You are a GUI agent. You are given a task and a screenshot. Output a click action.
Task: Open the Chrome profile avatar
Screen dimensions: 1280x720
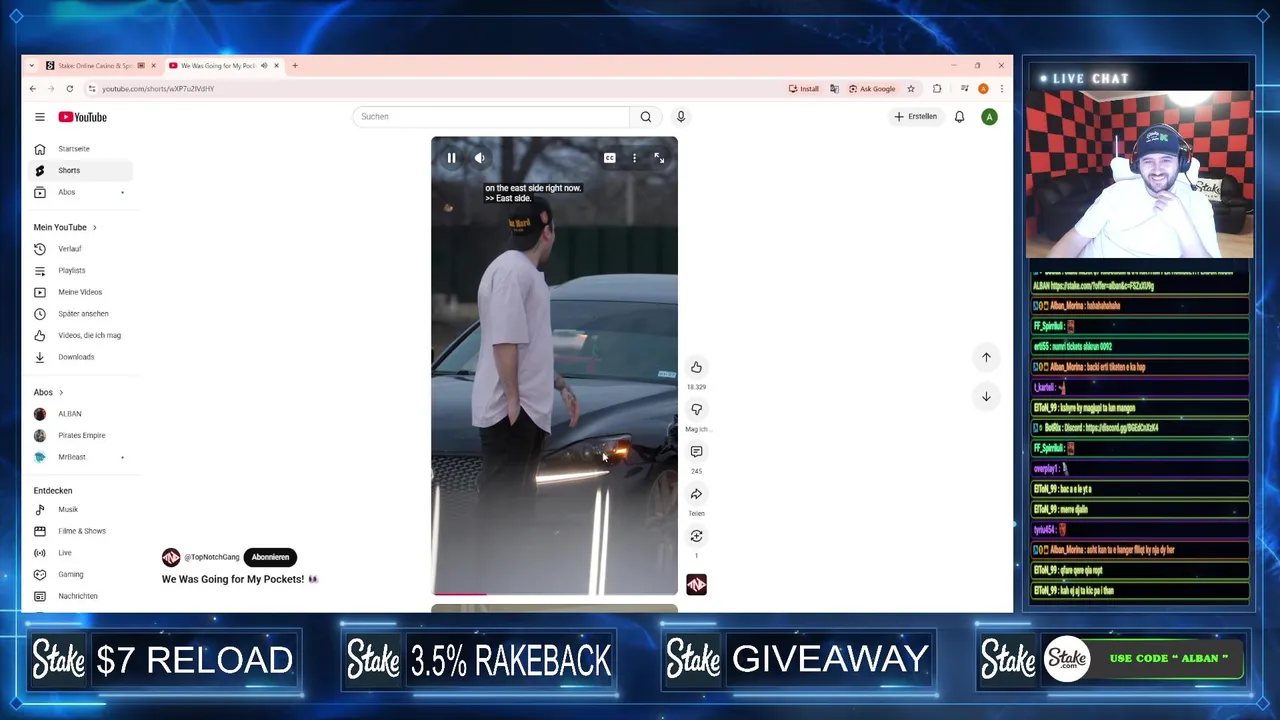point(983,89)
